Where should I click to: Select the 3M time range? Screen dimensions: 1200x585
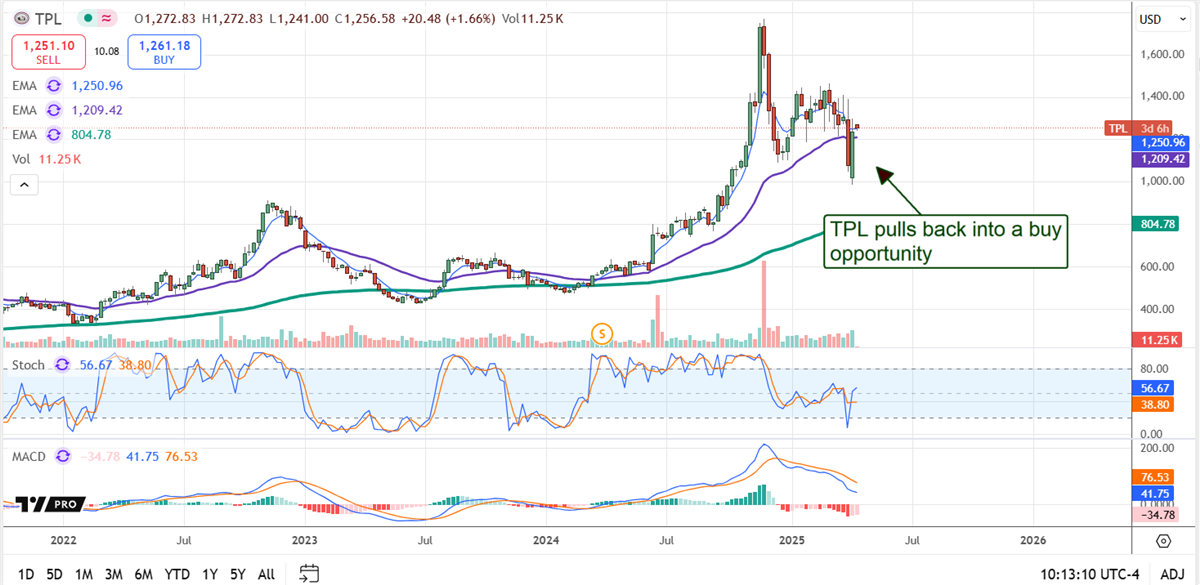113,574
